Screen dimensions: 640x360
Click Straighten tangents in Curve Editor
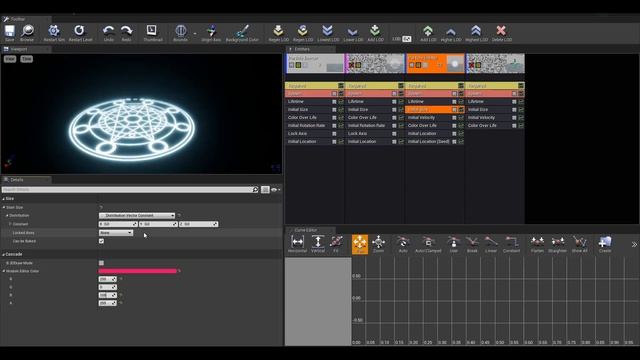pos(558,244)
